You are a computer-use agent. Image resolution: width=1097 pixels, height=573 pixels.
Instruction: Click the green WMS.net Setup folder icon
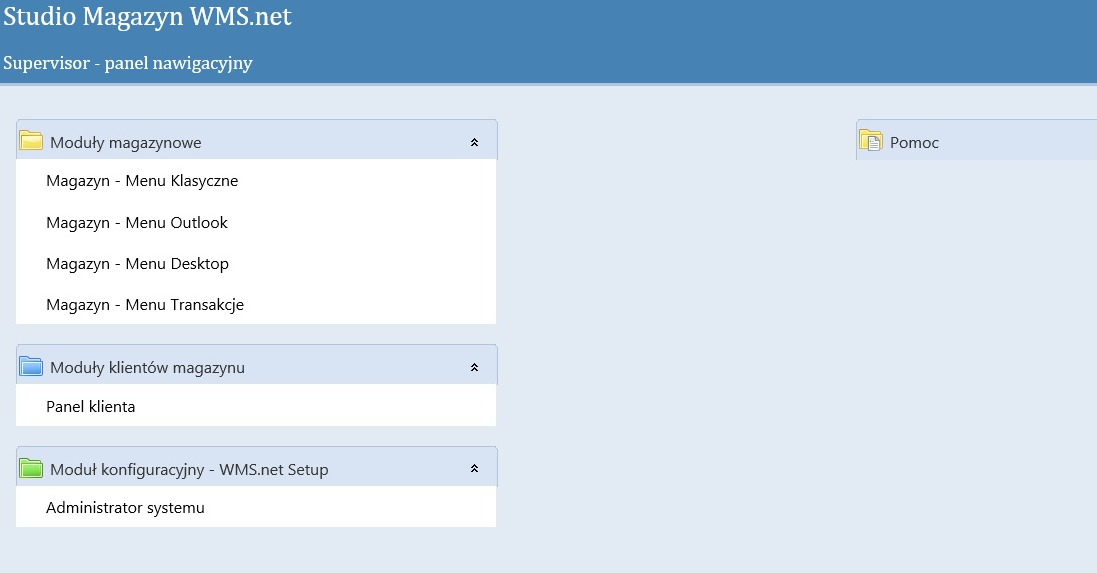point(31,468)
